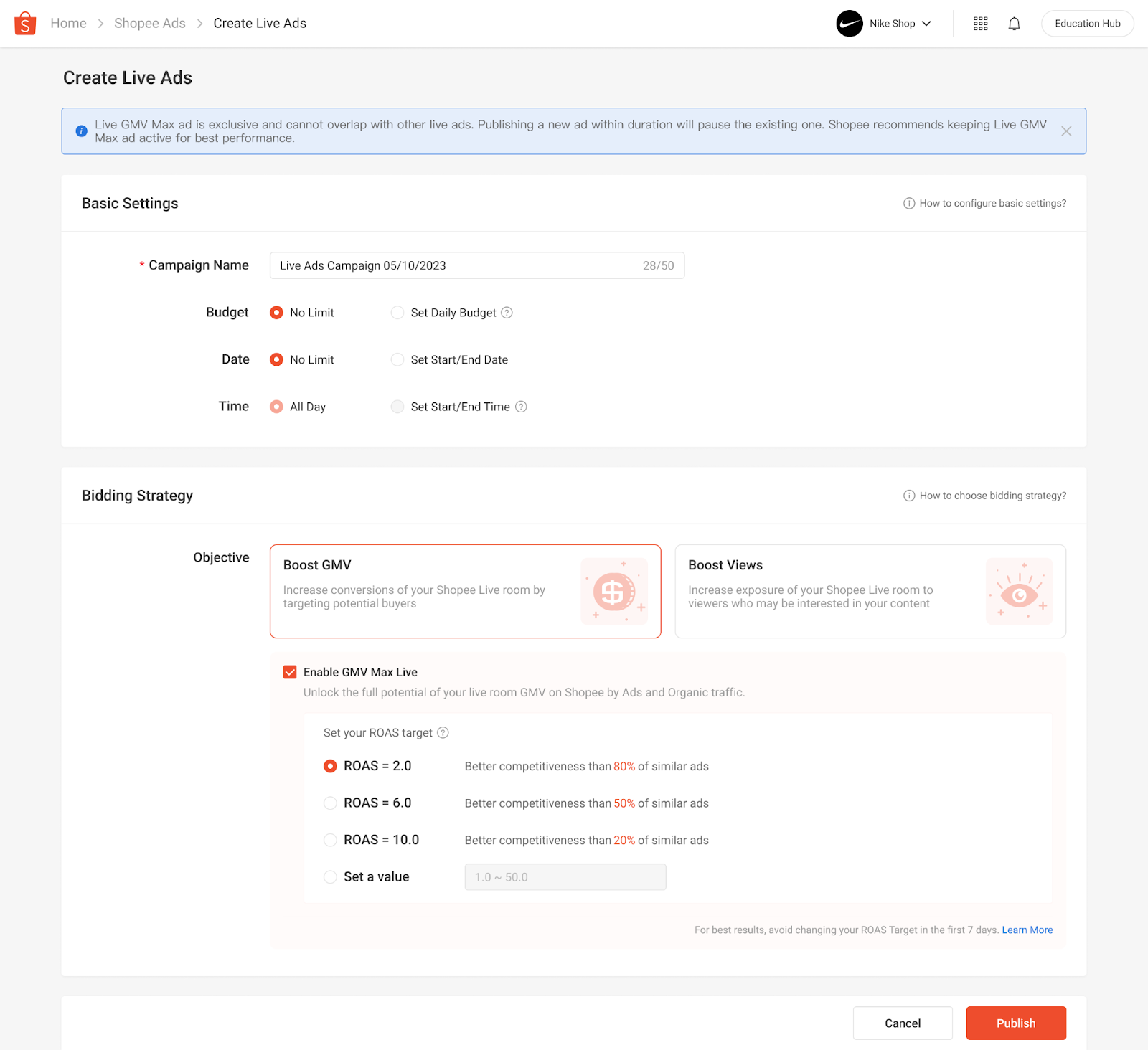
Task: Select the Boost GMV objective card
Action: click(465, 592)
